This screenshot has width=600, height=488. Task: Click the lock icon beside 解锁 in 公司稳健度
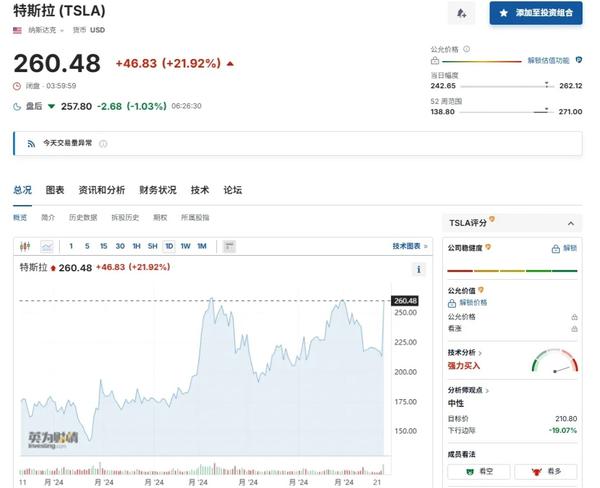point(556,248)
